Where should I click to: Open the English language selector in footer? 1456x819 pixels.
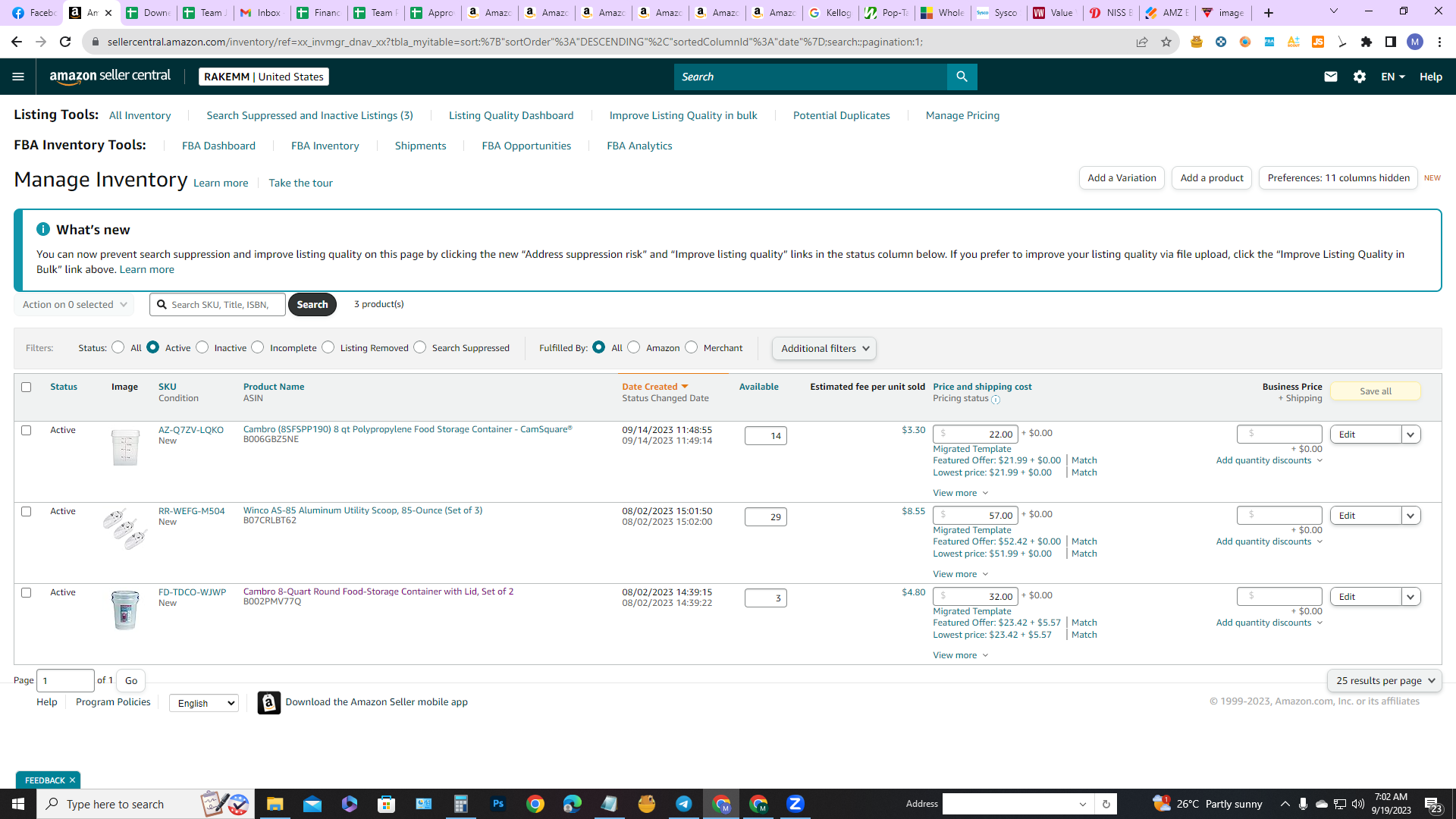(204, 703)
